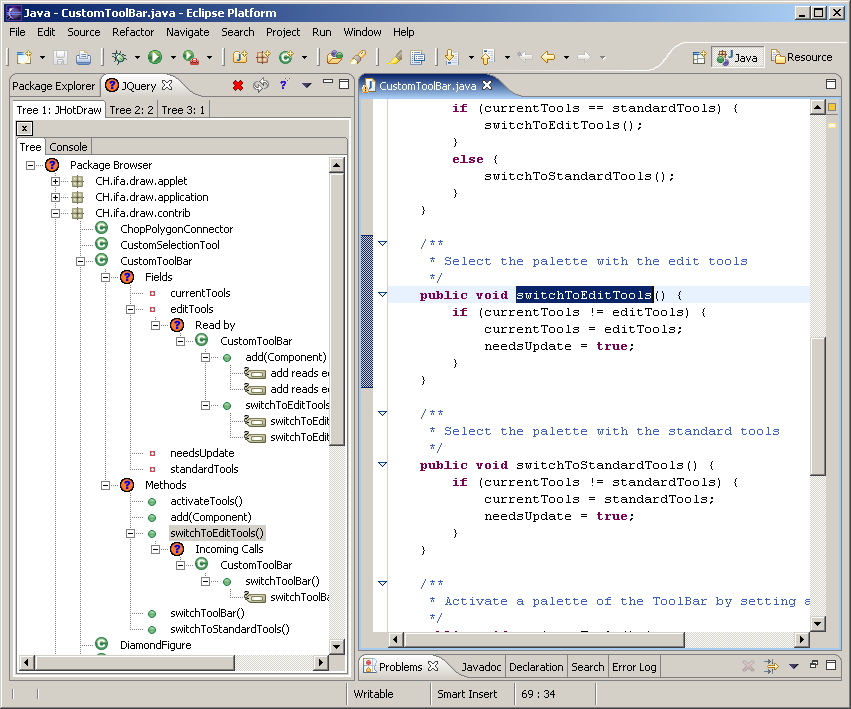The width and height of the screenshot is (851, 709).
Task: Switch to the Console tab
Action: click(68, 147)
